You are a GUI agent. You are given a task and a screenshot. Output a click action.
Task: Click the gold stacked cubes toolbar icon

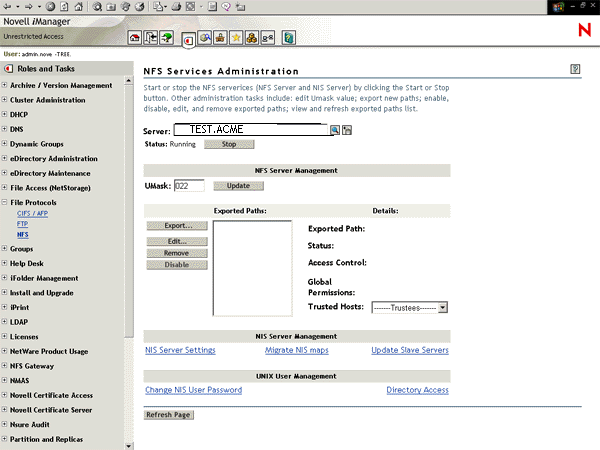(x=252, y=38)
